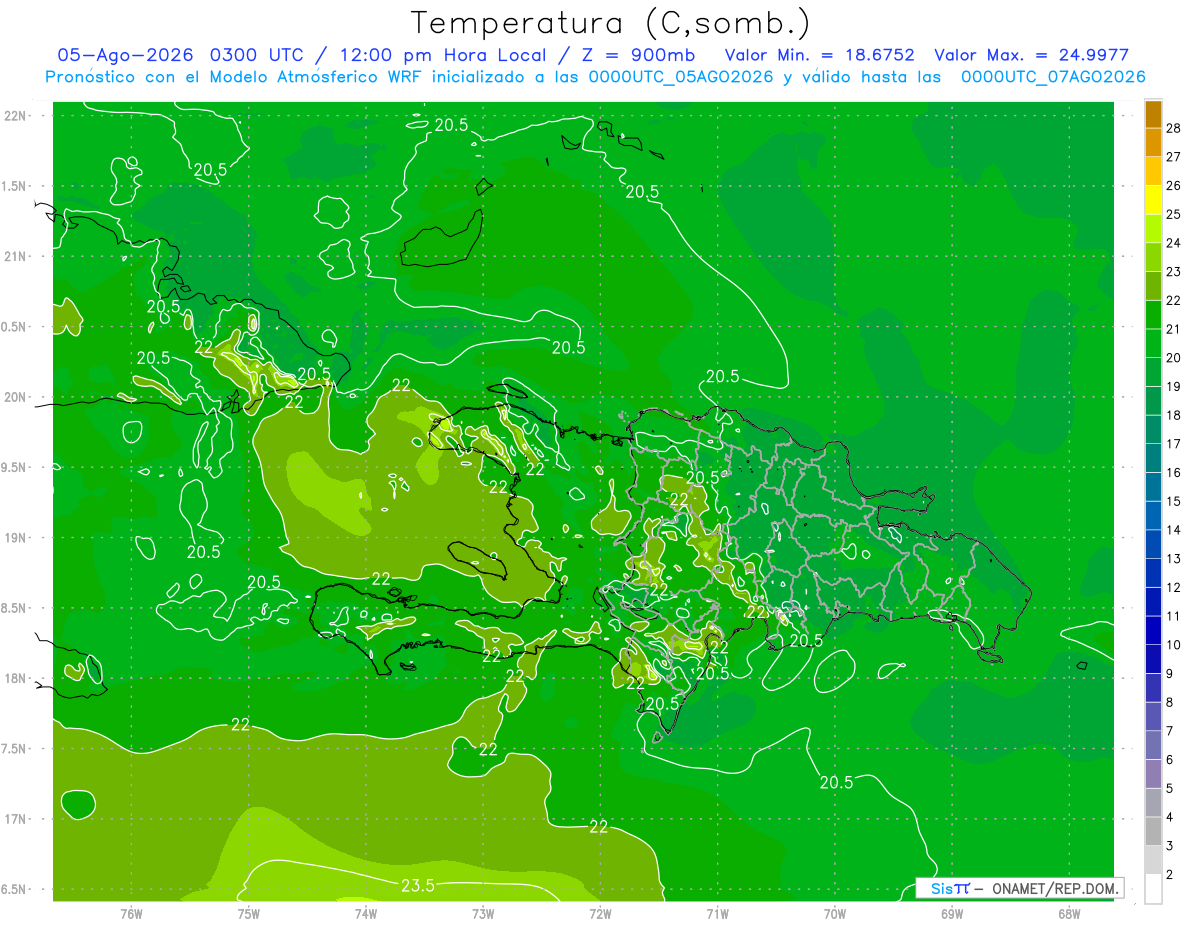
Task: Click the "70W" longitude axis label
Action: [x=835, y=914]
